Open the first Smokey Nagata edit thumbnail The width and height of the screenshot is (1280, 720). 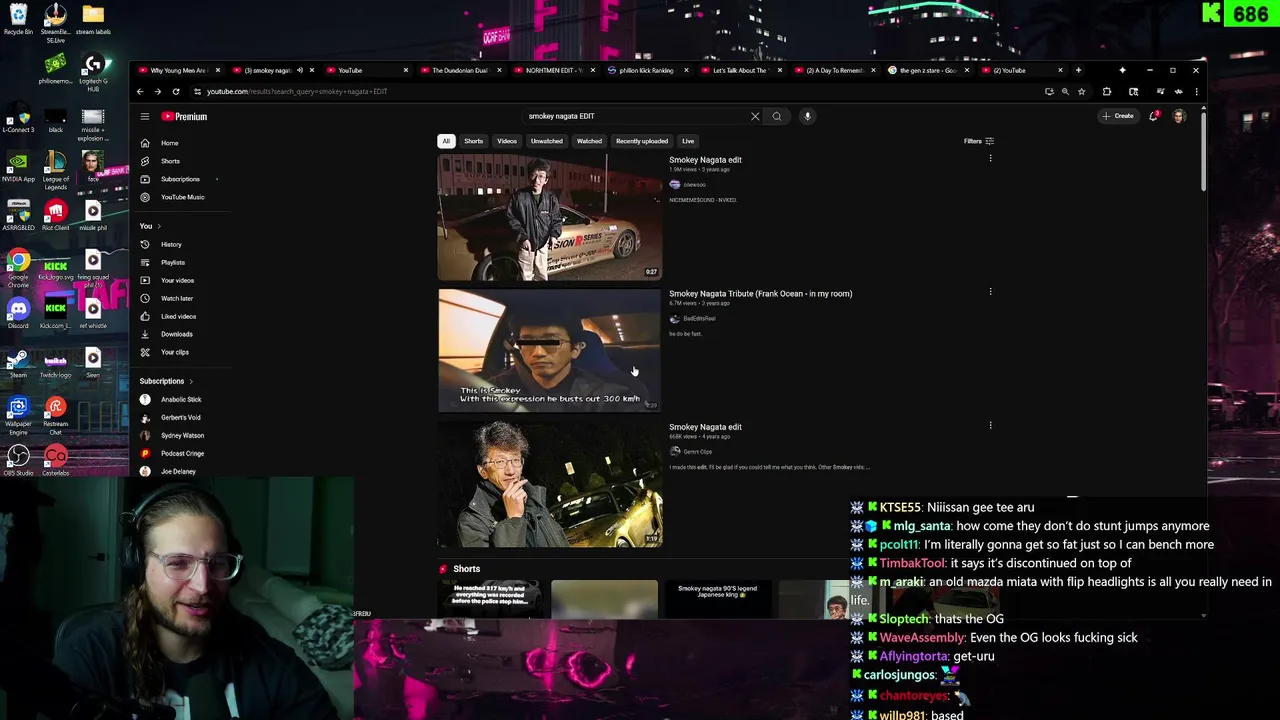coord(549,217)
